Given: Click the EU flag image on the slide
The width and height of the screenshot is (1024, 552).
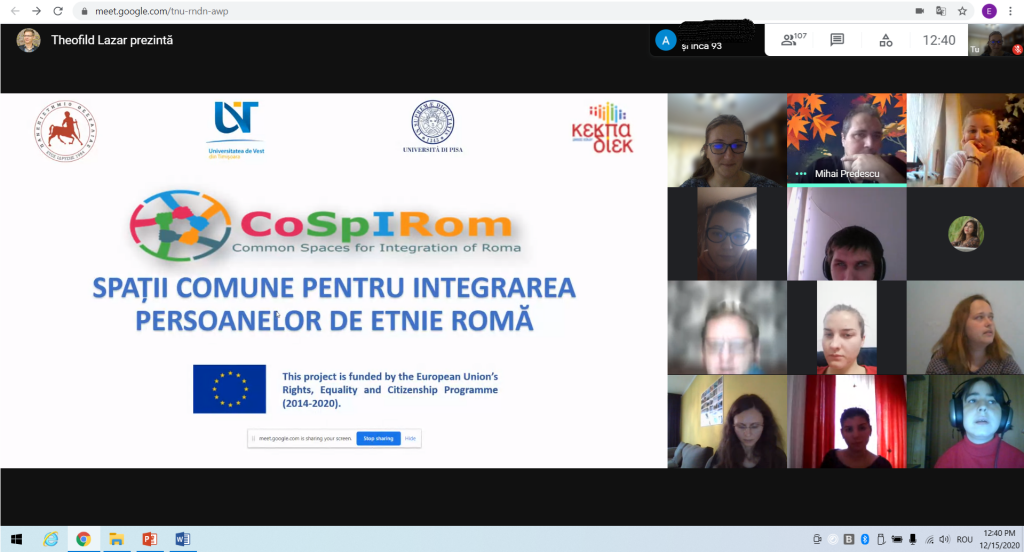Looking at the screenshot, I should (x=229, y=389).
